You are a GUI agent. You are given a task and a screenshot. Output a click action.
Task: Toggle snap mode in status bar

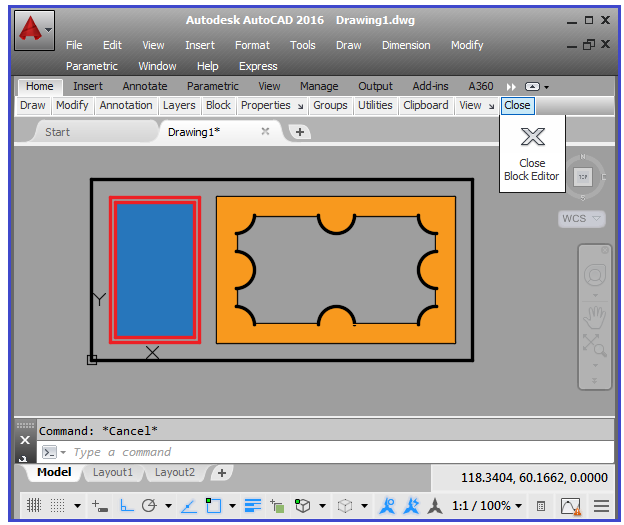click(x=57, y=505)
